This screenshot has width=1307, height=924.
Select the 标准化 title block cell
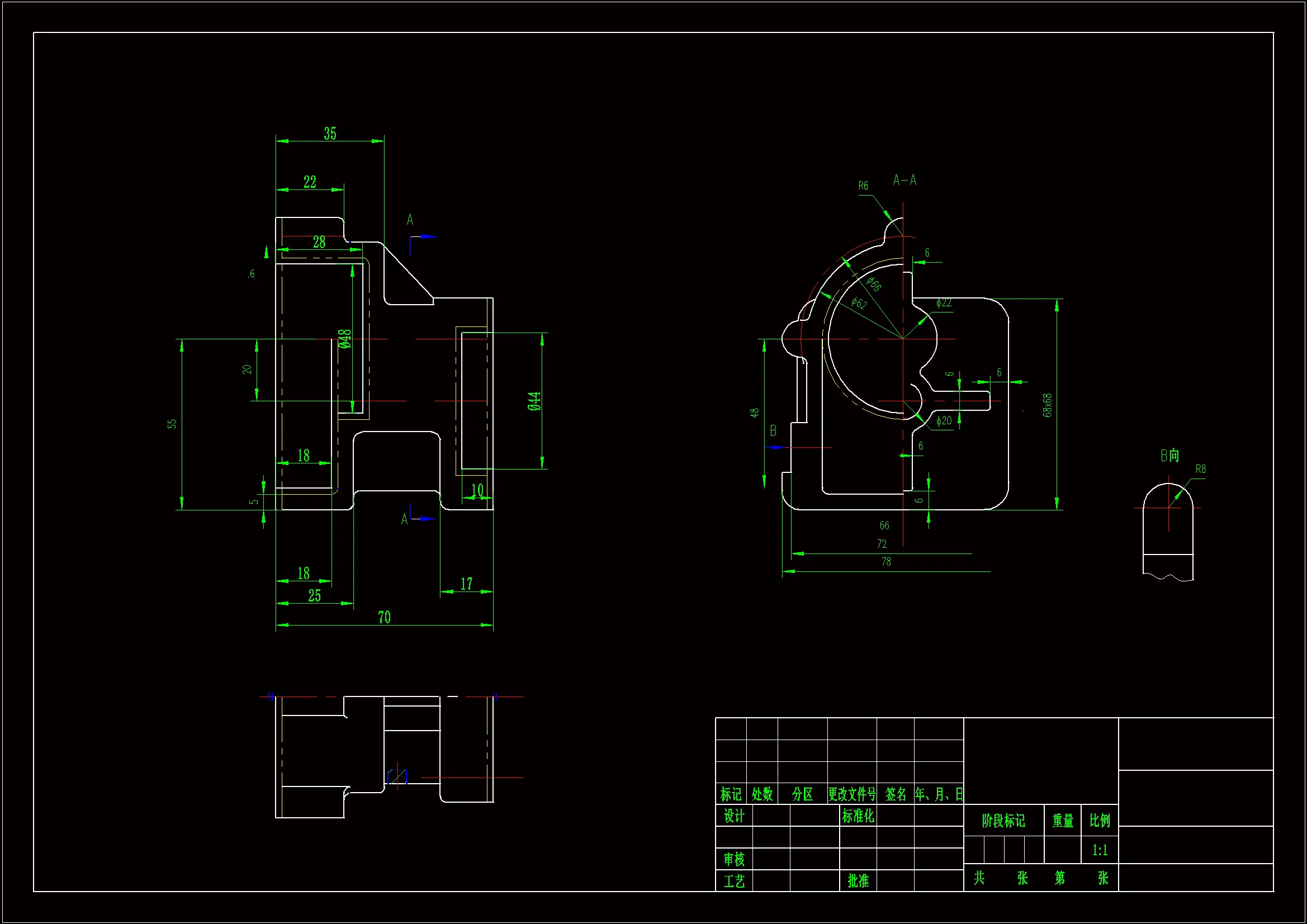pyautogui.click(x=858, y=817)
